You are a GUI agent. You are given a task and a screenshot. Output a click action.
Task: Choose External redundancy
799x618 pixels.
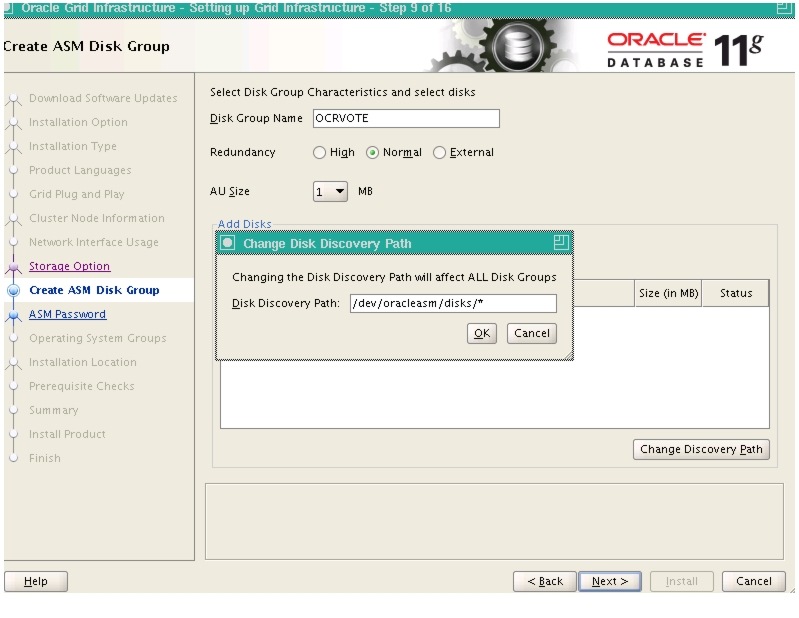click(439, 152)
